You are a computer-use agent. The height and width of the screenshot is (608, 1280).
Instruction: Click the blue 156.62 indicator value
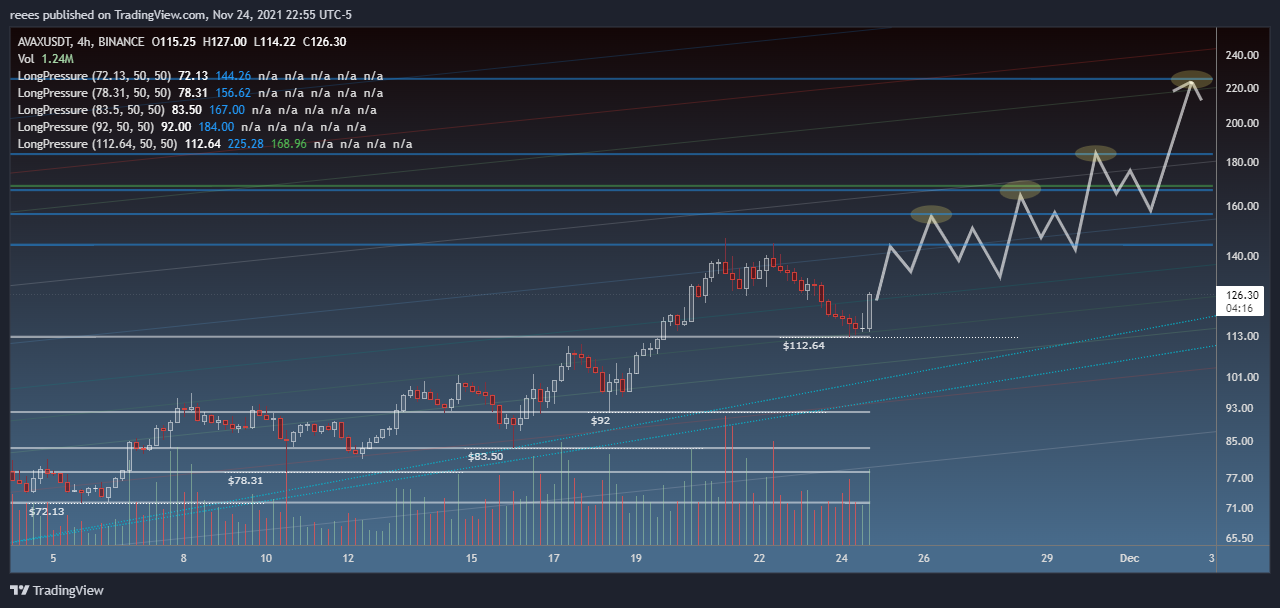pyautogui.click(x=232, y=93)
